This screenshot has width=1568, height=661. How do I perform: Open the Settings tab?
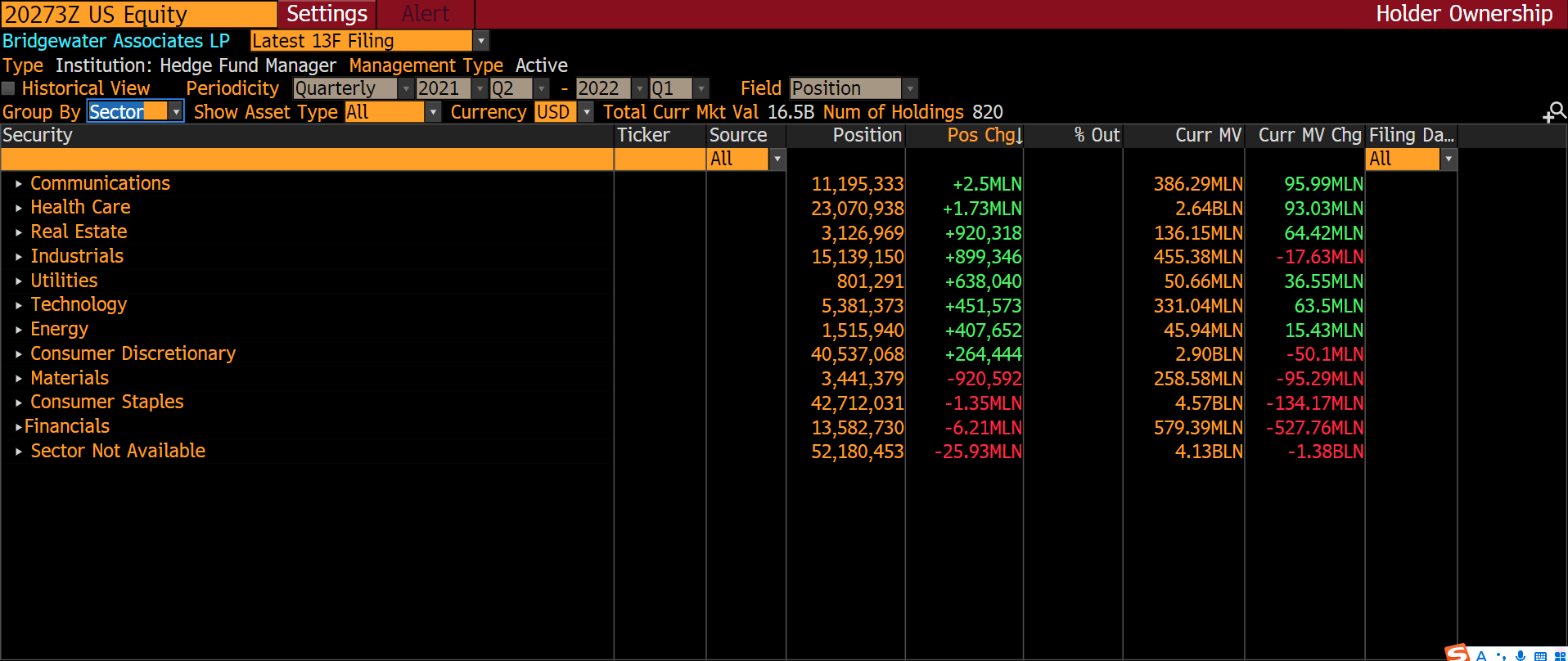327,14
